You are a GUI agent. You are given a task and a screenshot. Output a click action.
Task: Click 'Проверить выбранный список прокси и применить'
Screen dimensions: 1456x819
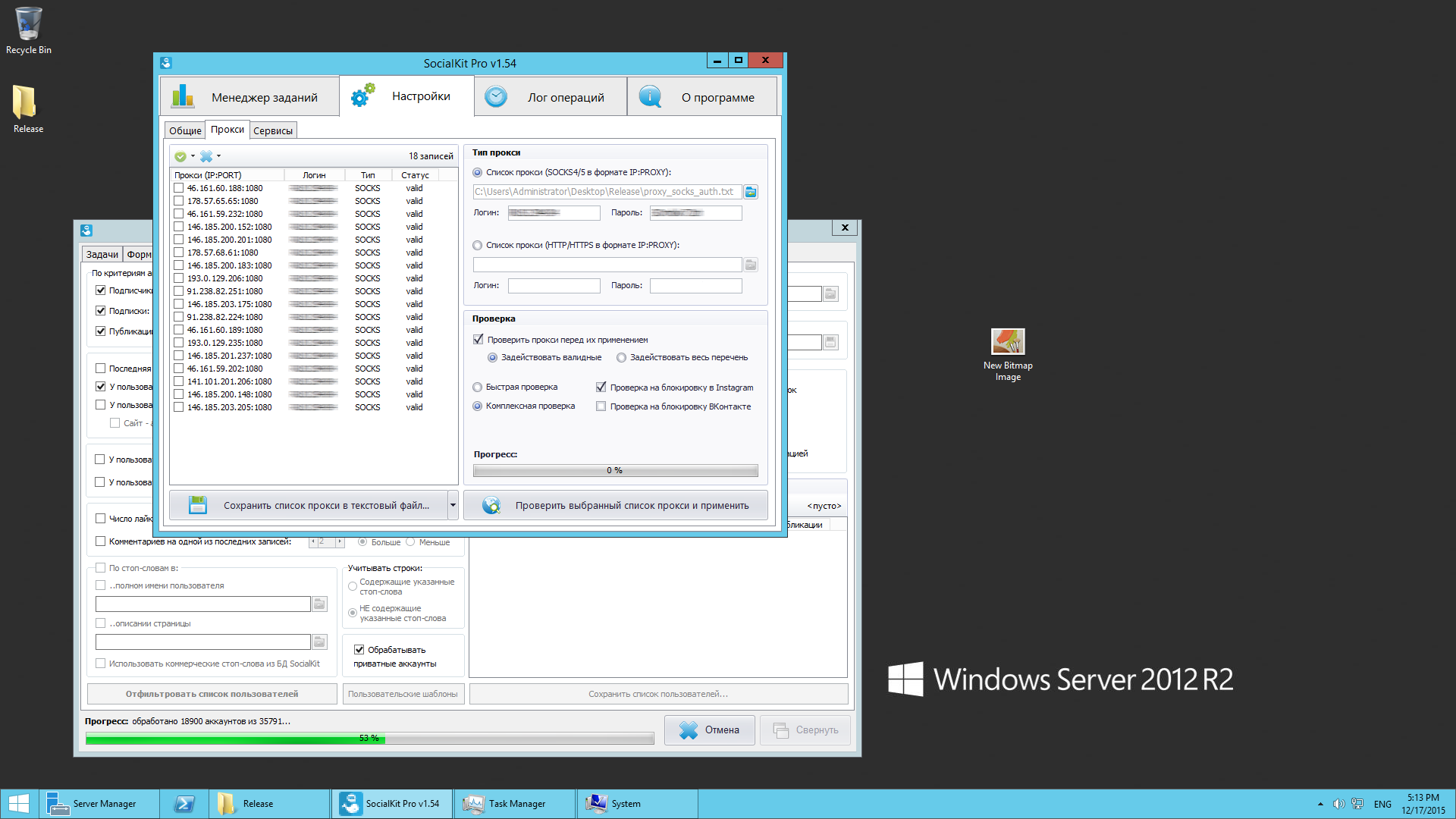coord(616,505)
